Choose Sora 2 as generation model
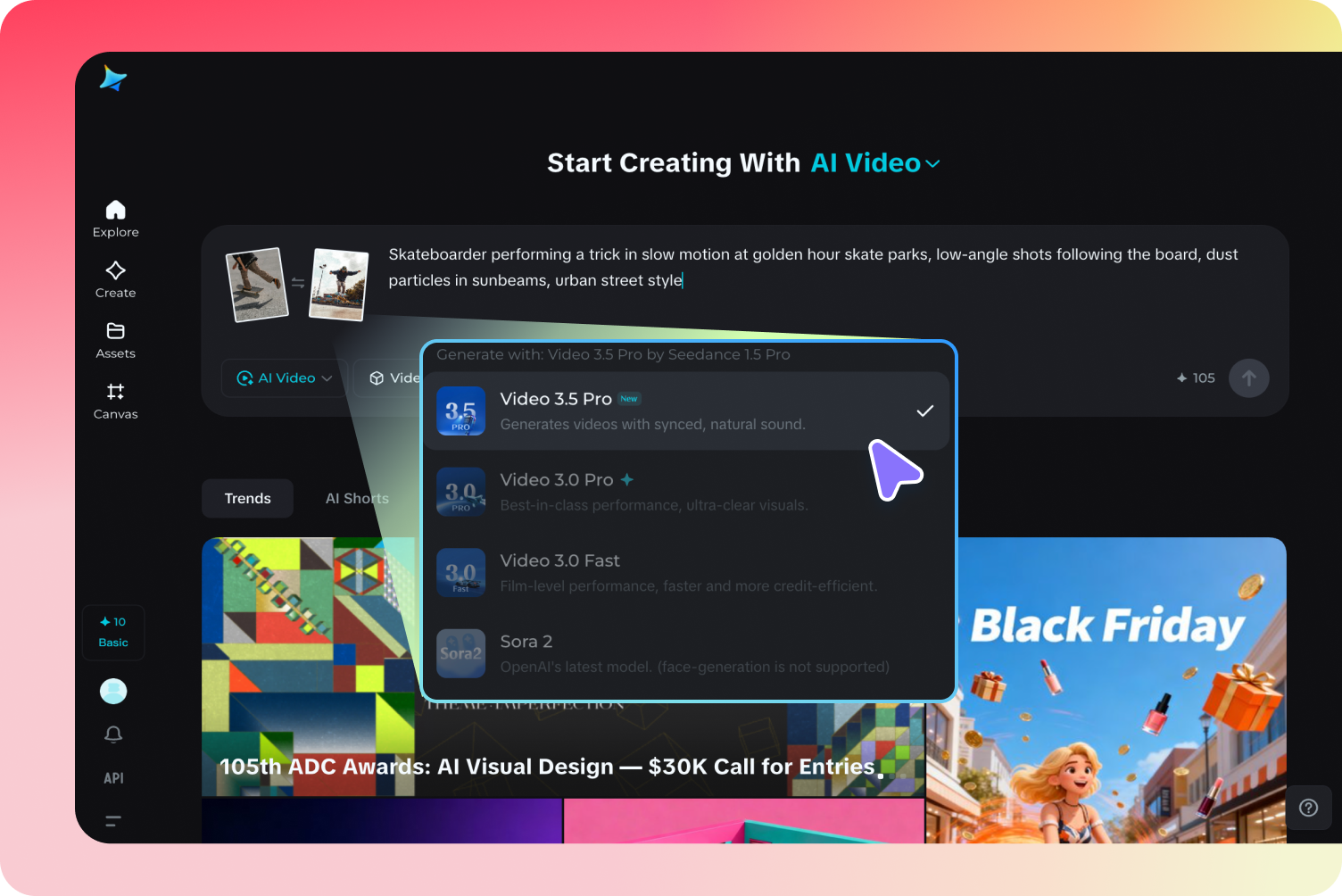 tap(685, 652)
